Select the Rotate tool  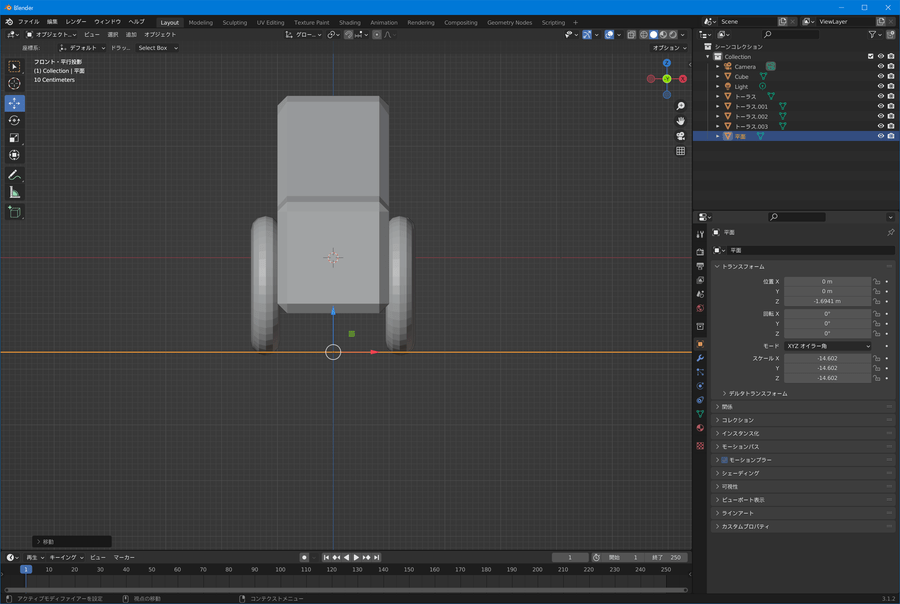[x=14, y=120]
